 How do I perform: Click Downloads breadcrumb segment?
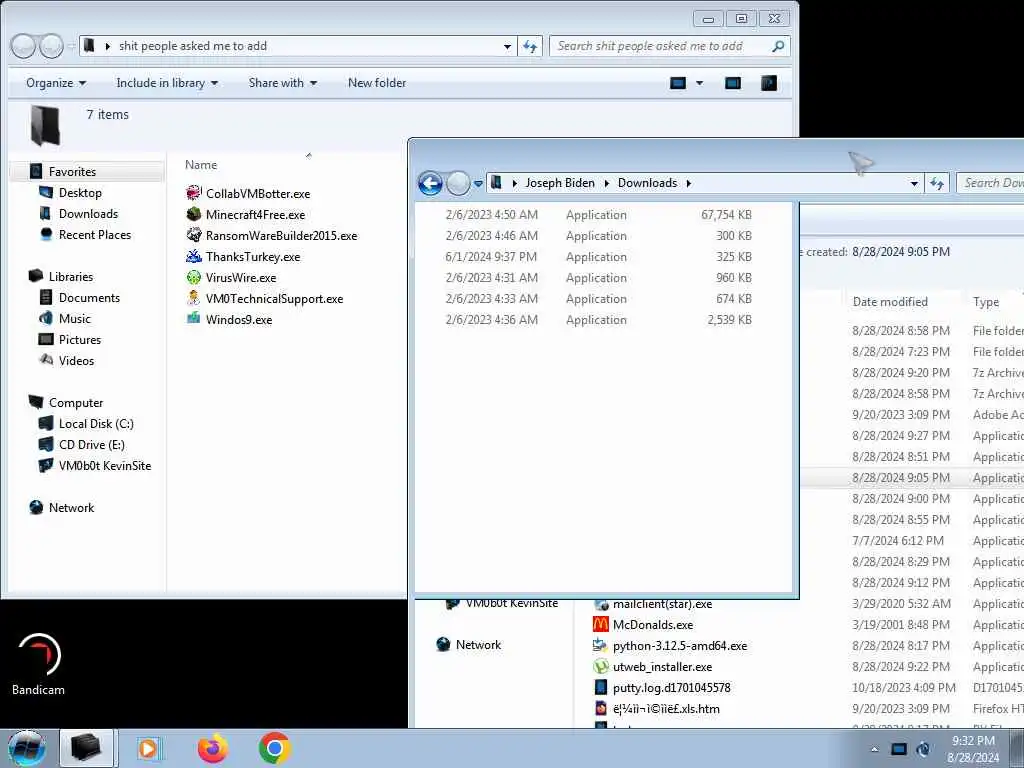pyautogui.click(x=647, y=183)
